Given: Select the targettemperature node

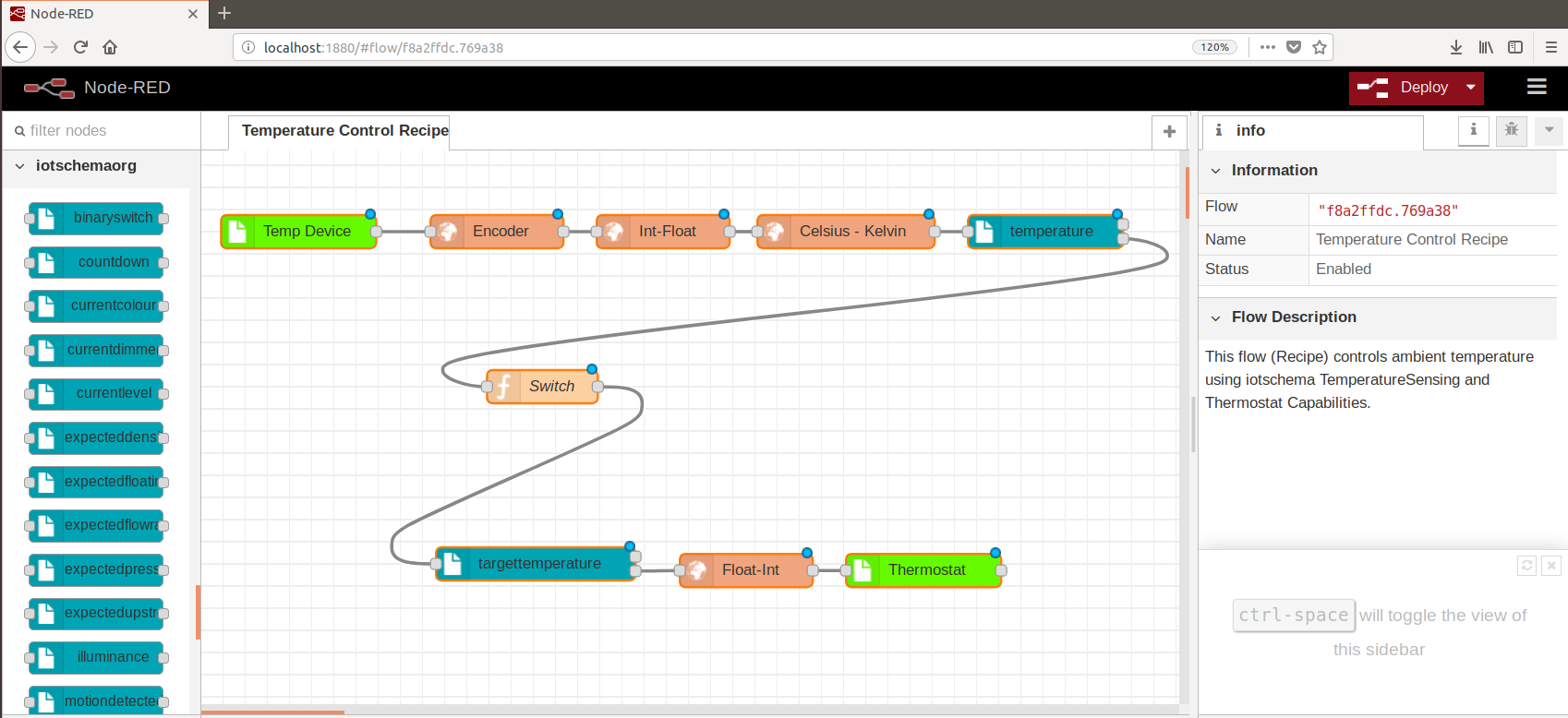Looking at the screenshot, I should click(x=536, y=564).
